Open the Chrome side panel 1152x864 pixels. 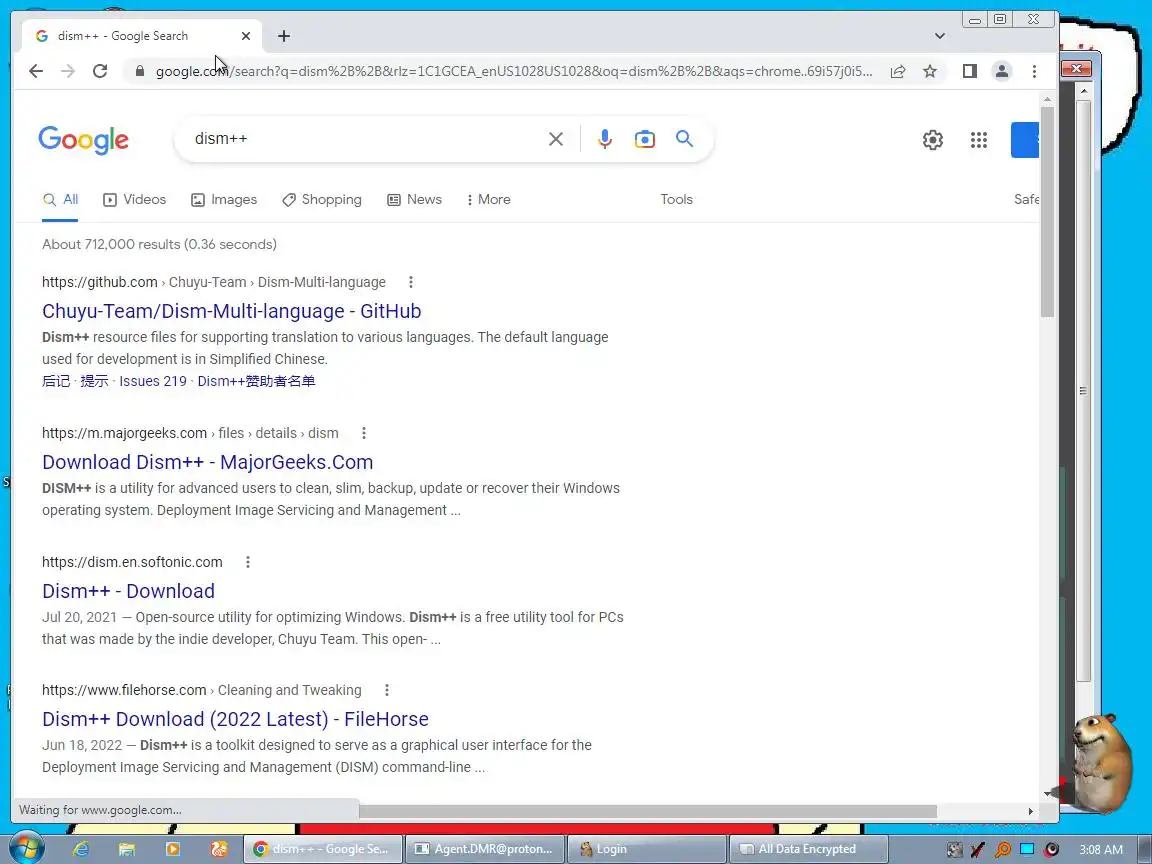[x=970, y=71]
